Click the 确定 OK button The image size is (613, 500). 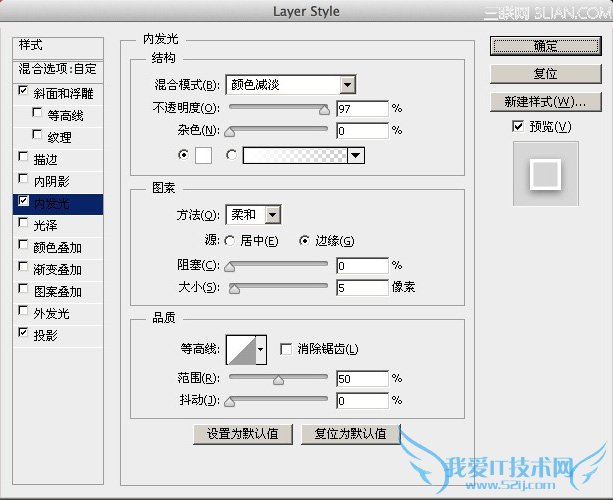[x=545, y=46]
